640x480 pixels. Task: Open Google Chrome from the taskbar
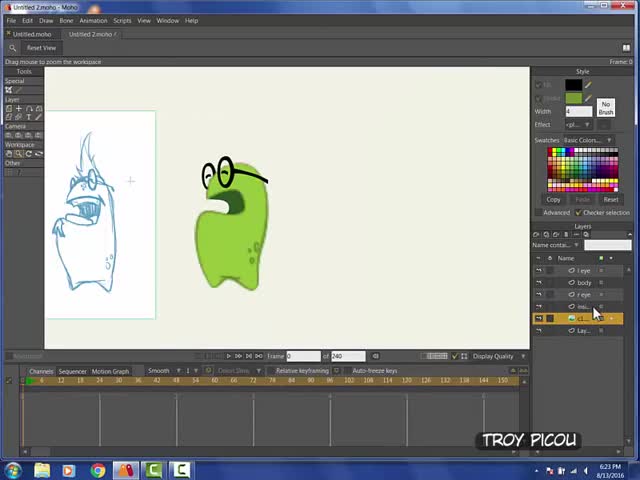(98, 470)
